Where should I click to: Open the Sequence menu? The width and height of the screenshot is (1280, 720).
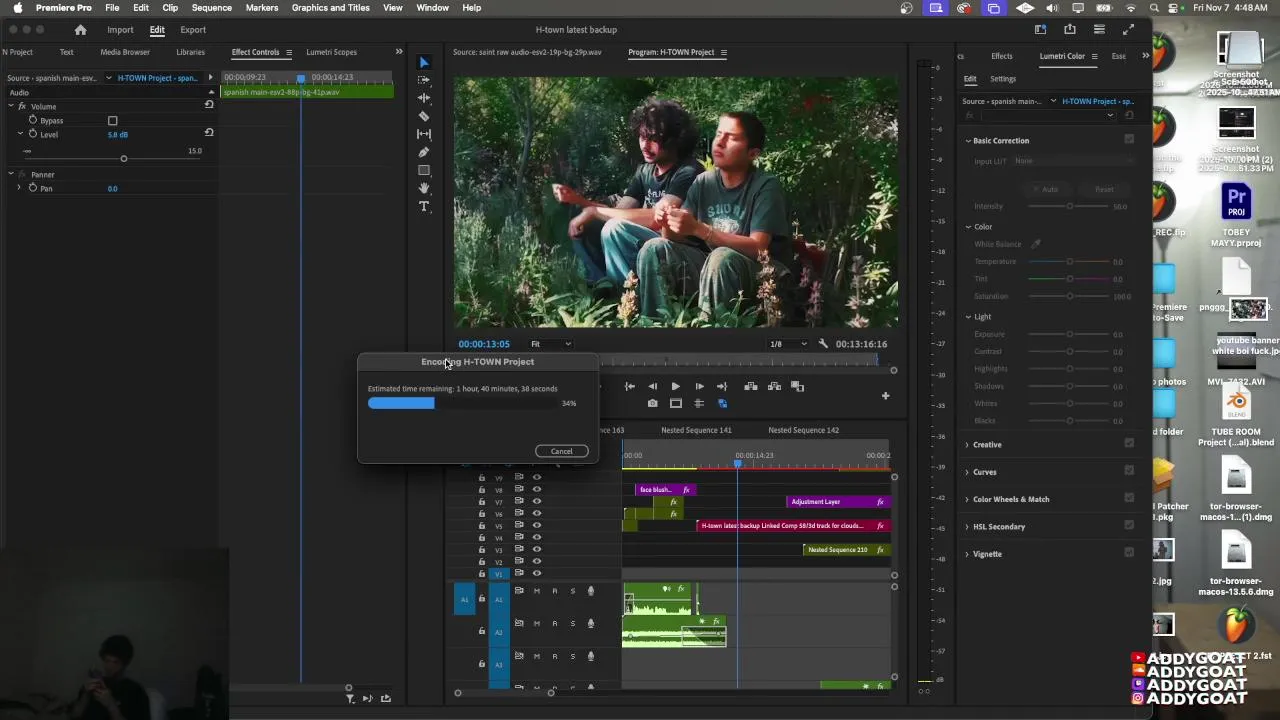[211, 8]
